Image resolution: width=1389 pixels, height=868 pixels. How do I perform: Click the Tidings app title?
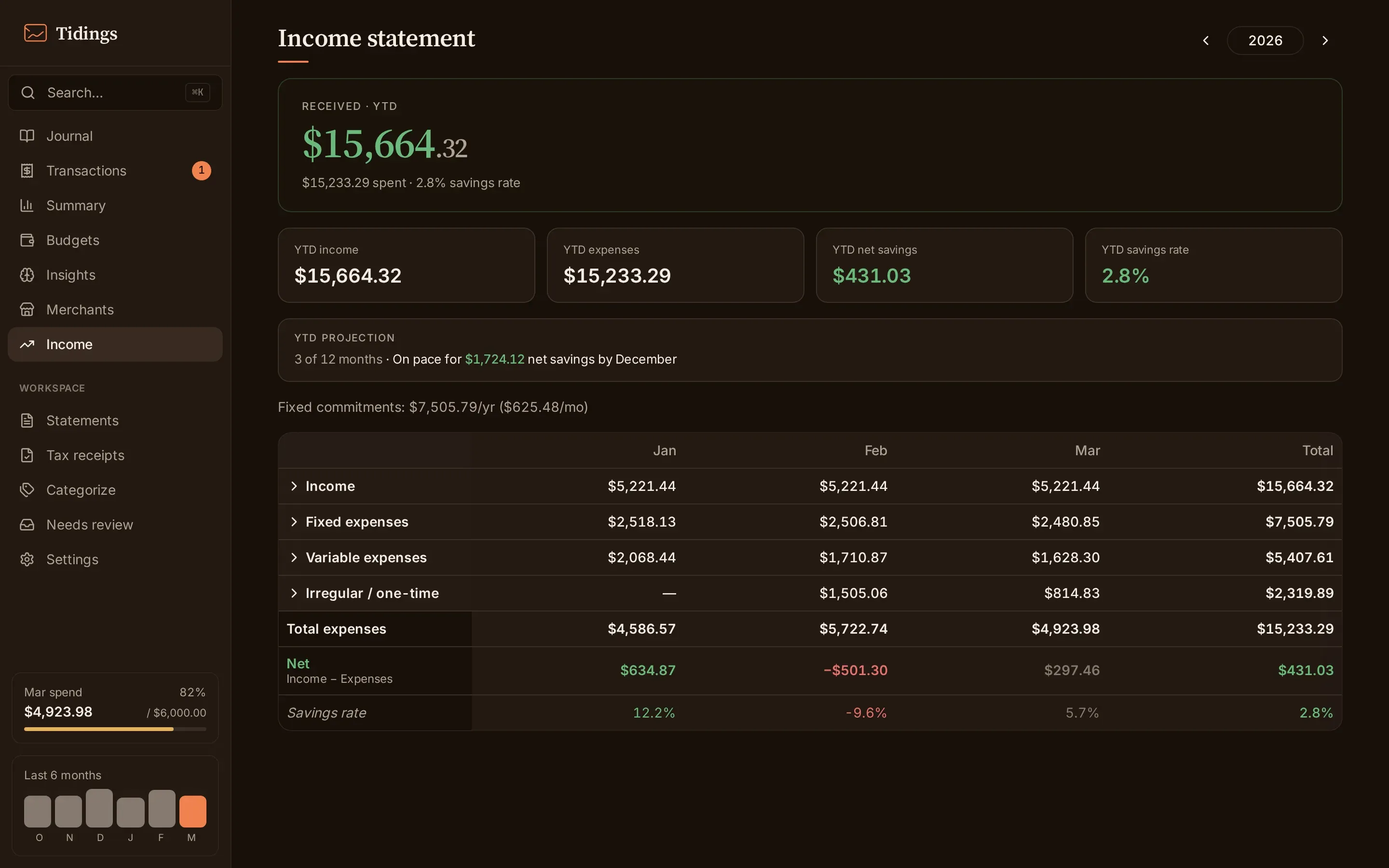pos(87,33)
